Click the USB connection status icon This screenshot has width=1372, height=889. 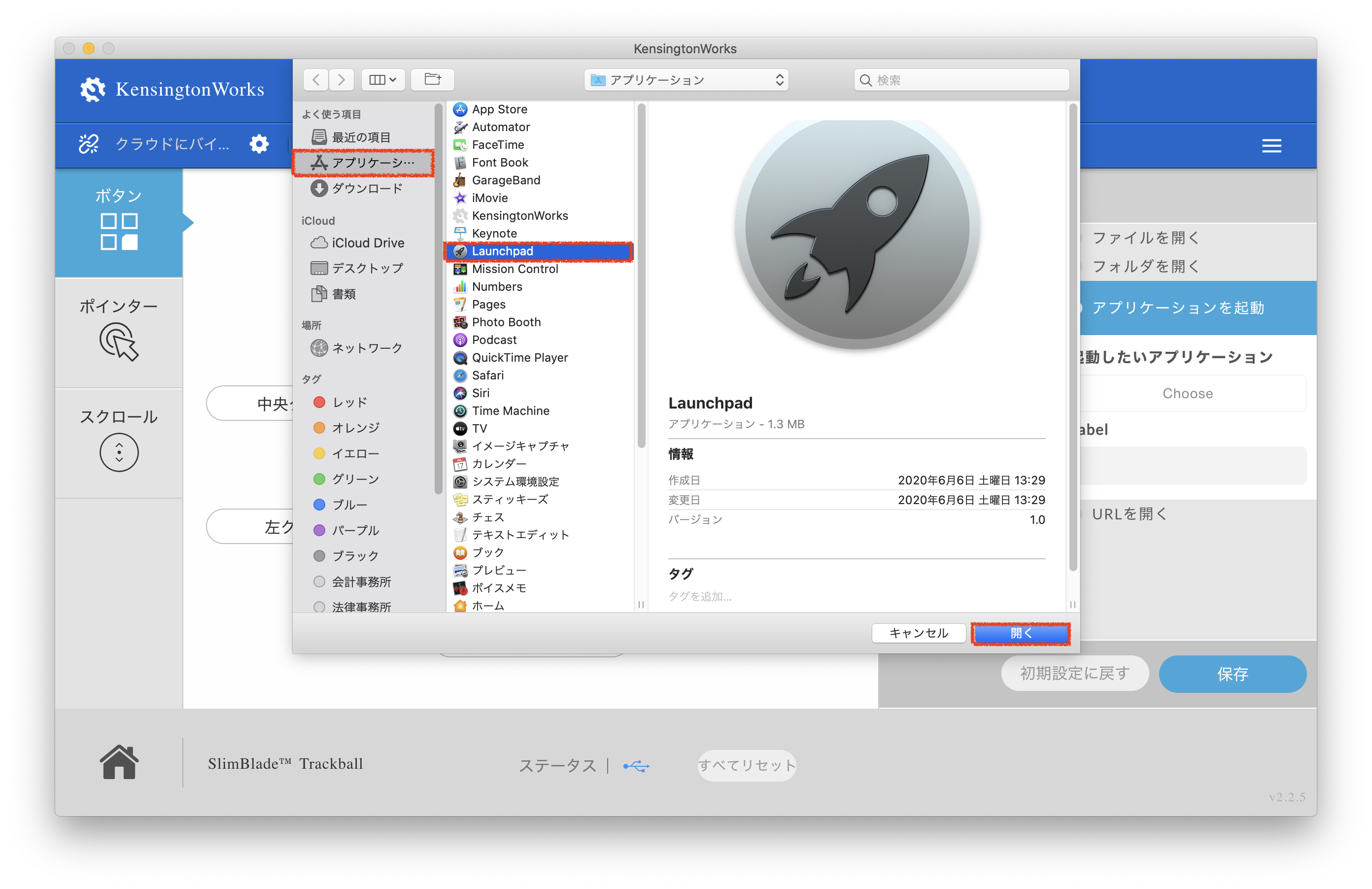(636, 766)
